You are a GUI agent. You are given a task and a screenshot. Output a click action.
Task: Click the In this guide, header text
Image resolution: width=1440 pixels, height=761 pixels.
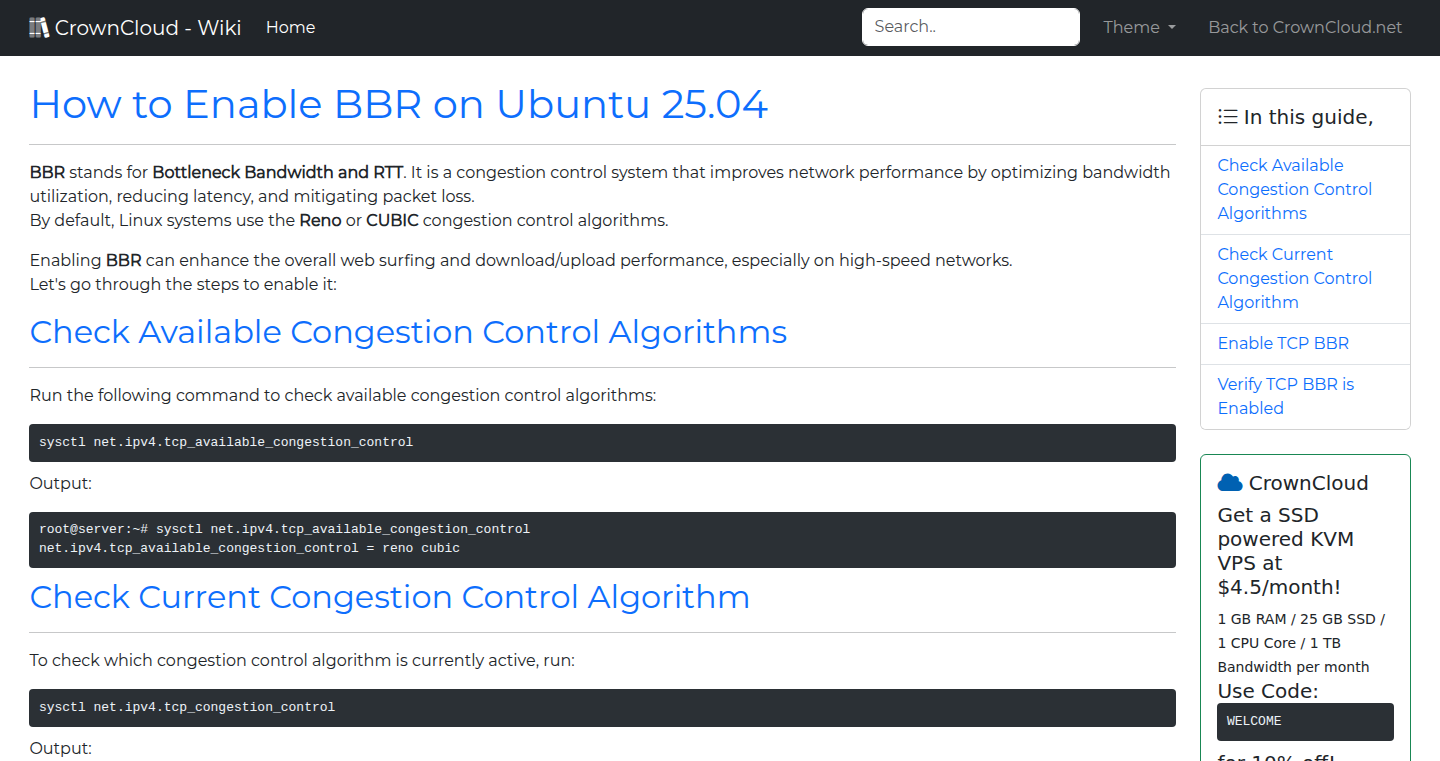click(1308, 117)
